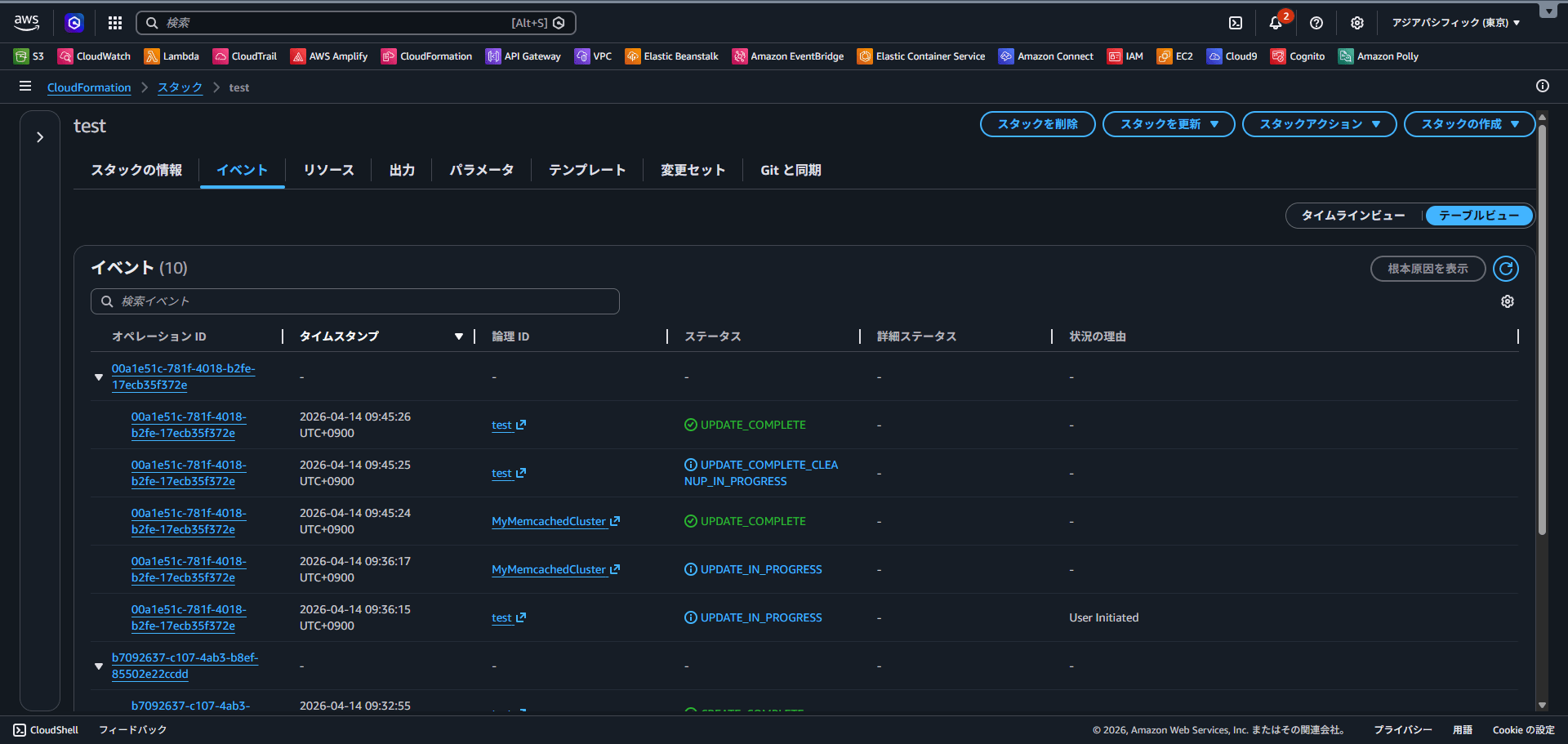Open the notifications bell
Image resolution: width=1568 pixels, height=744 pixels.
1276,23
